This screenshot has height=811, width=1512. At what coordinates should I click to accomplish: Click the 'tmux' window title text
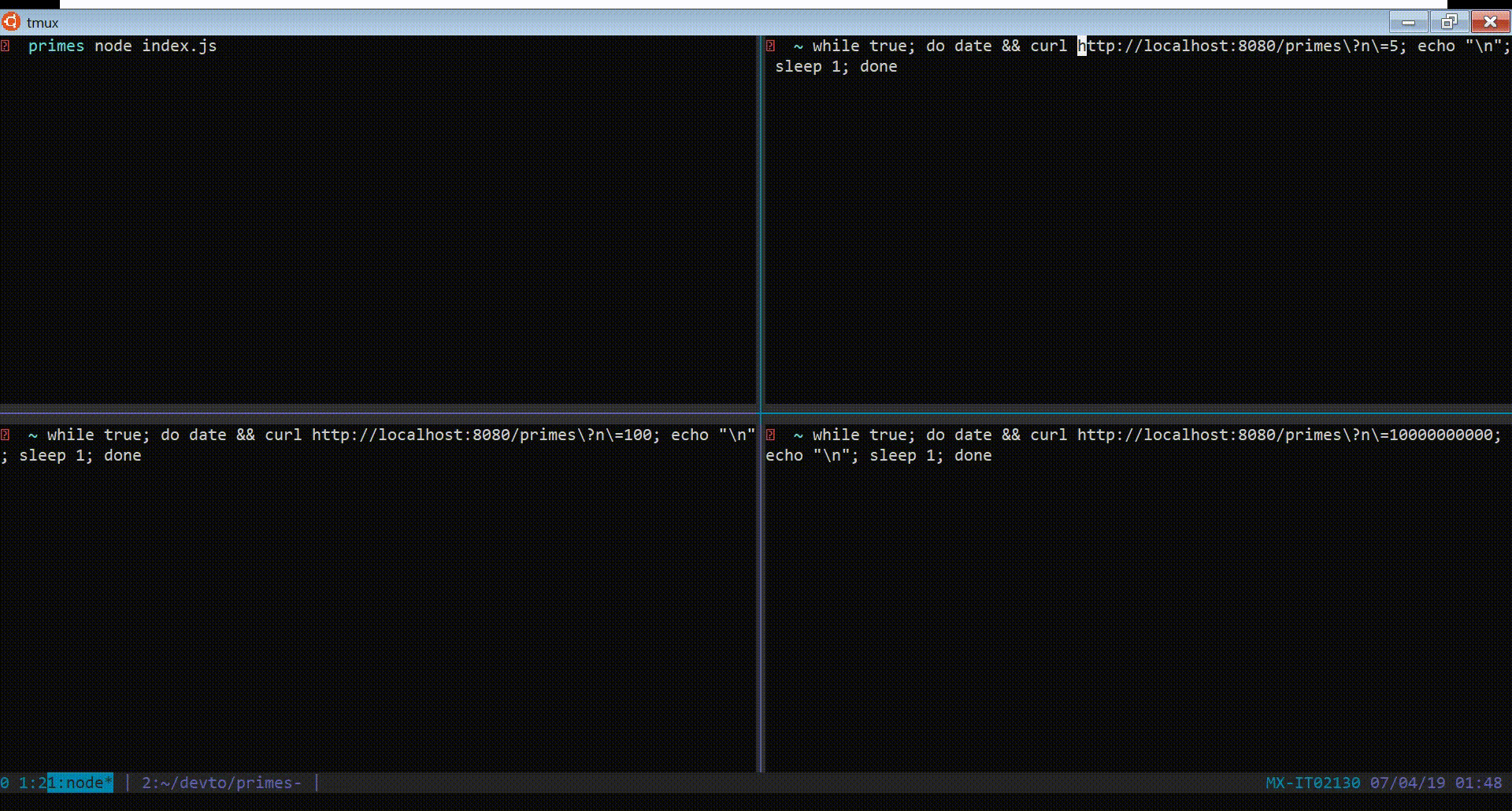click(x=43, y=23)
